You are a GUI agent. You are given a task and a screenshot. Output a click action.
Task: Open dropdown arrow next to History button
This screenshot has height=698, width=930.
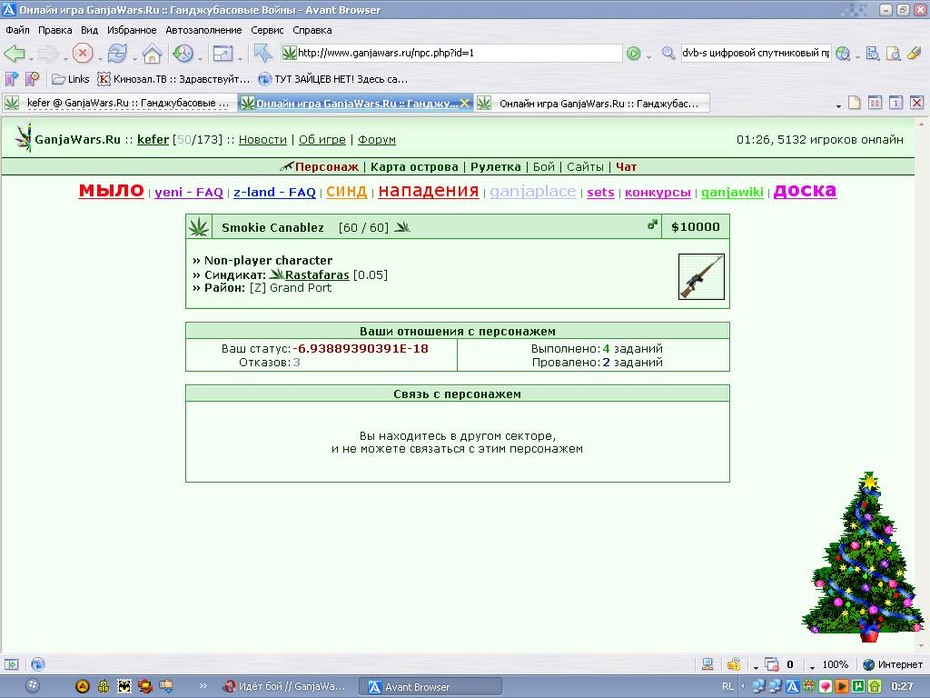pyautogui.click(x=200, y=58)
